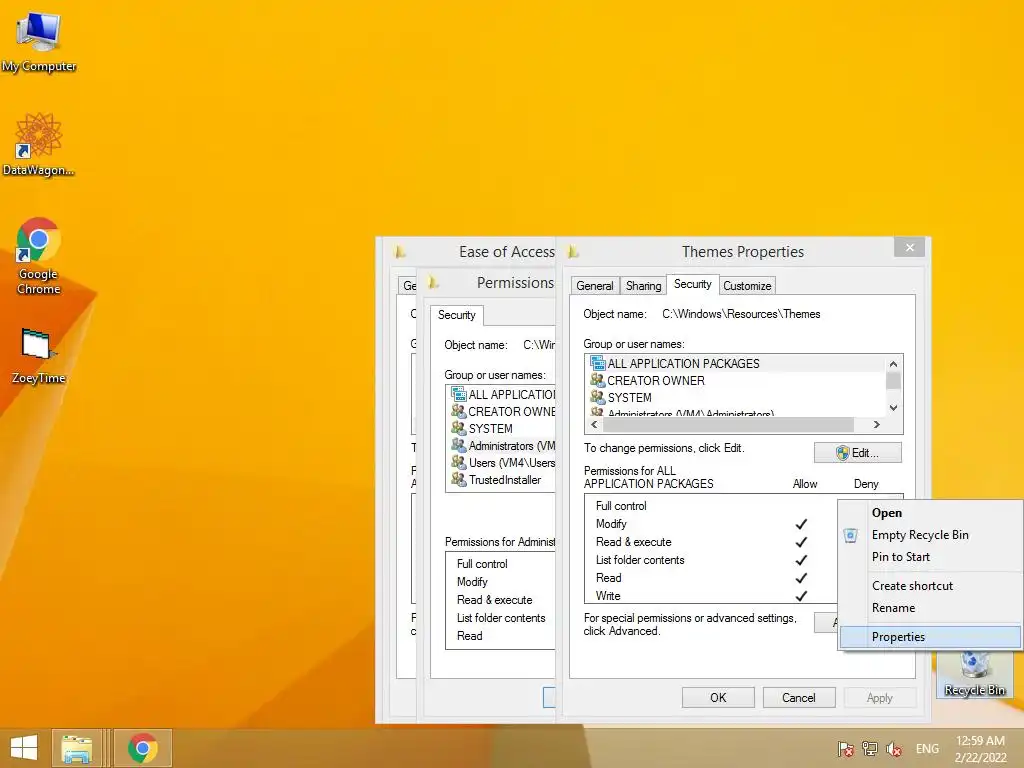Screen dimensions: 1024x768
Task: Select CREATOR OWNER in Permissions window
Action: 502,411
